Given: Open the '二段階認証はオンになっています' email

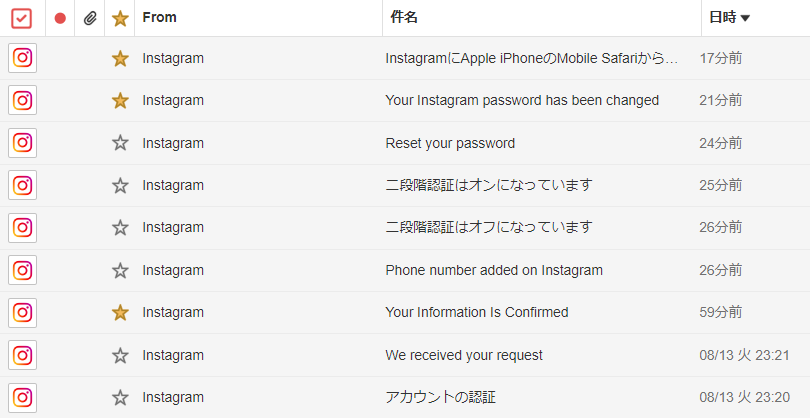Looking at the screenshot, I should coord(489,185).
